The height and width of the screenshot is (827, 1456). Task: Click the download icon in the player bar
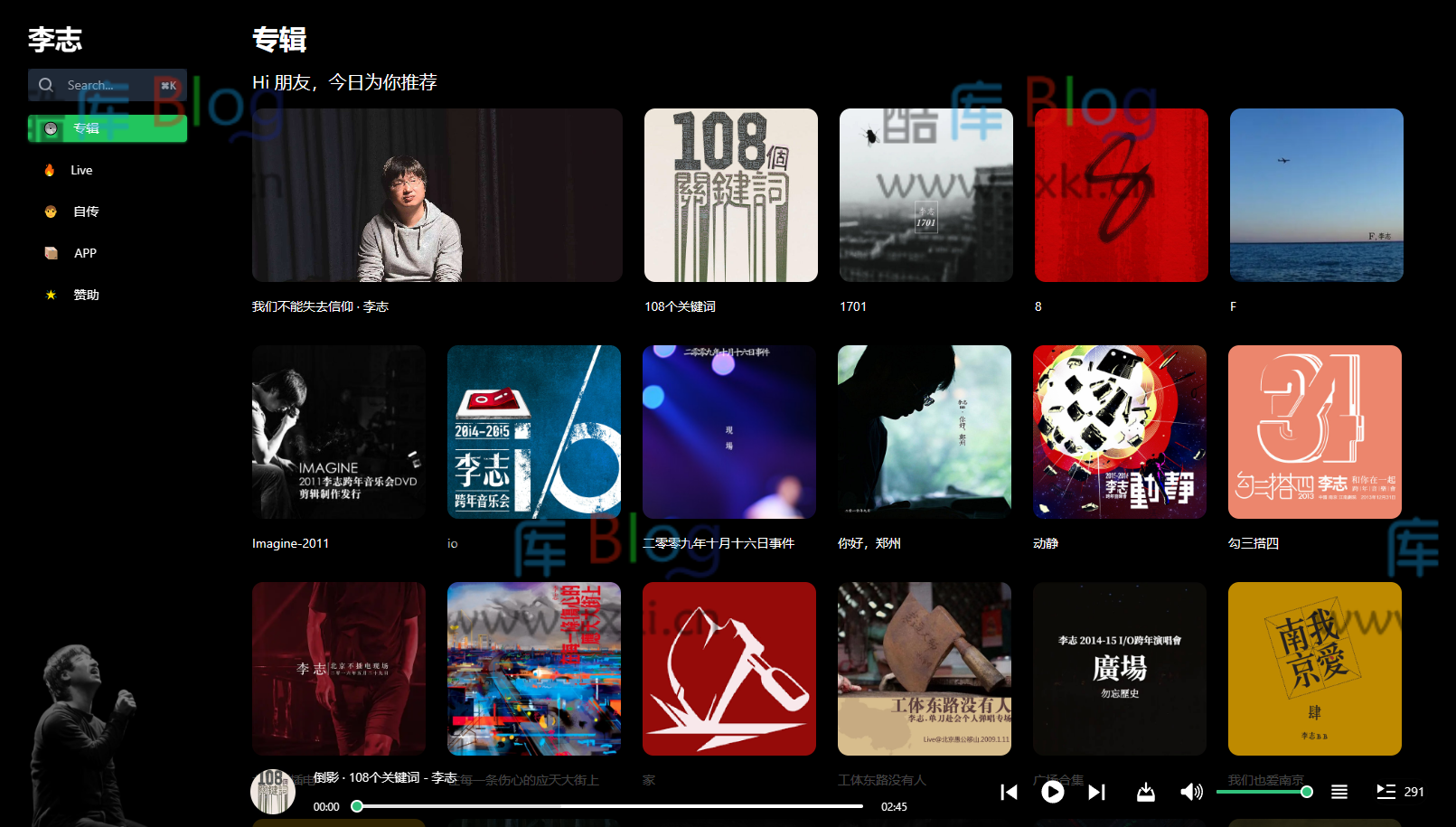(x=1145, y=792)
